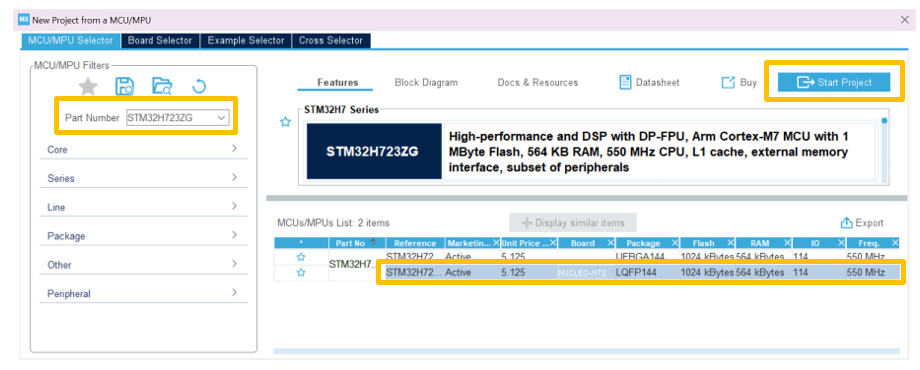Click the save search floppy icon
The height and width of the screenshot is (370, 920).
click(x=124, y=86)
